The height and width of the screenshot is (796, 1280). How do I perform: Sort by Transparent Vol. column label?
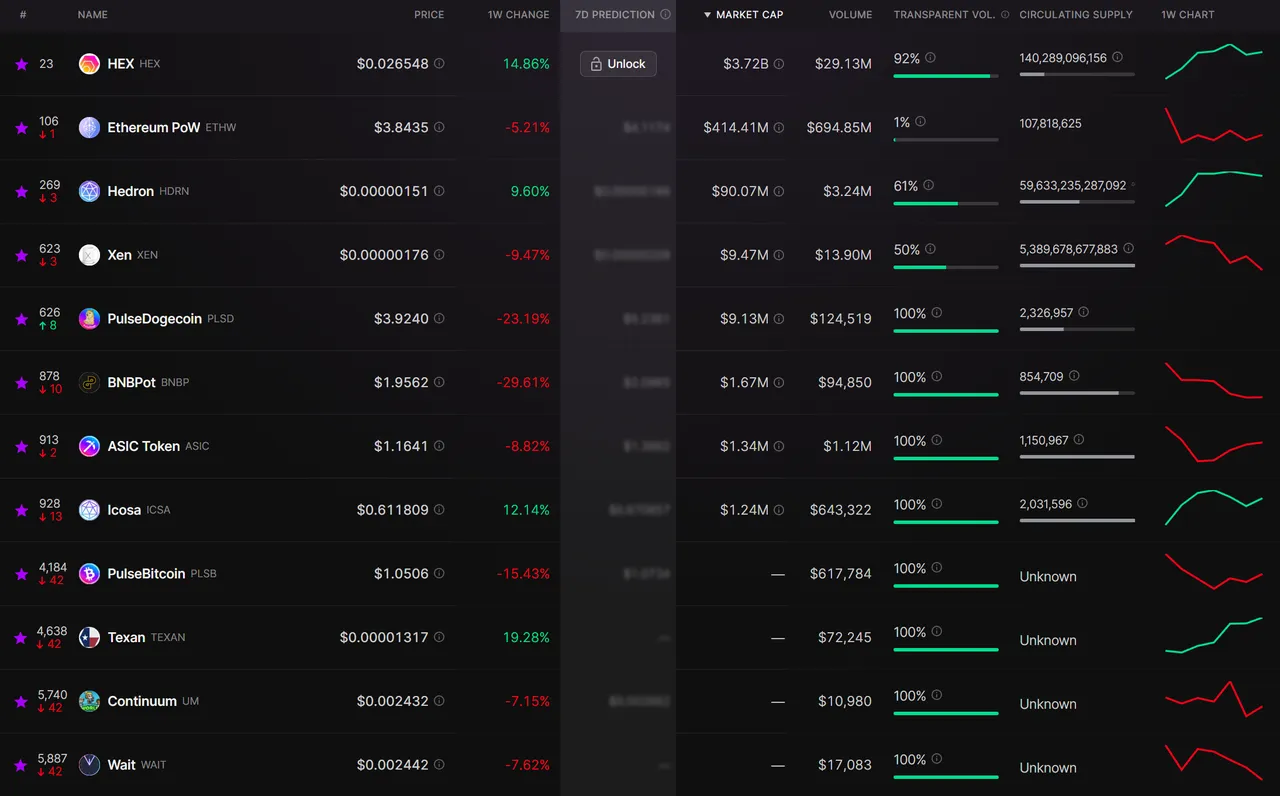945,15
